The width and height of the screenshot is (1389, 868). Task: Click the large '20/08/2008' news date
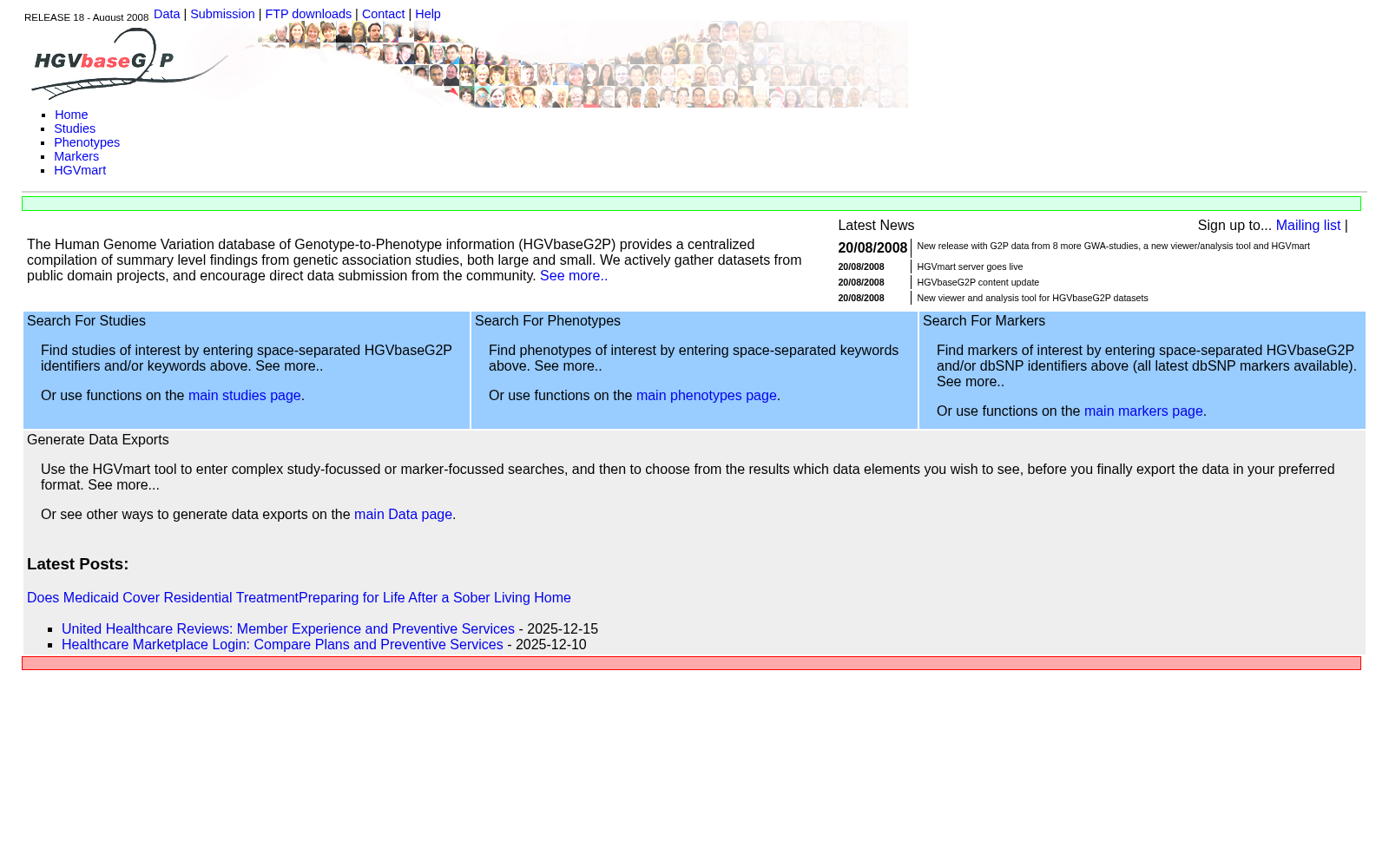[x=872, y=248]
